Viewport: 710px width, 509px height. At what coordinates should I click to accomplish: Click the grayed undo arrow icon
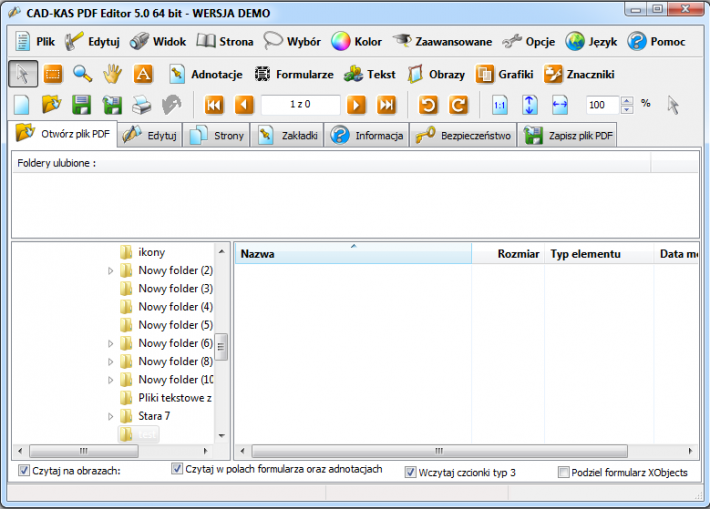click(x=172, y=105)
